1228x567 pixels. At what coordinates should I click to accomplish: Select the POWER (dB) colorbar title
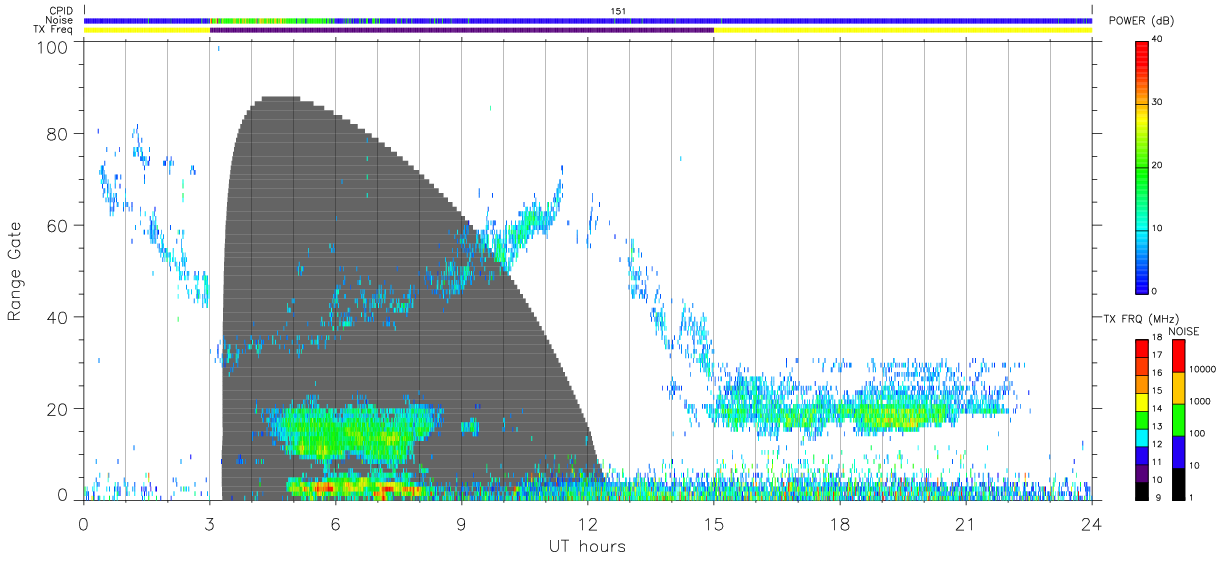coord(1143,22)
